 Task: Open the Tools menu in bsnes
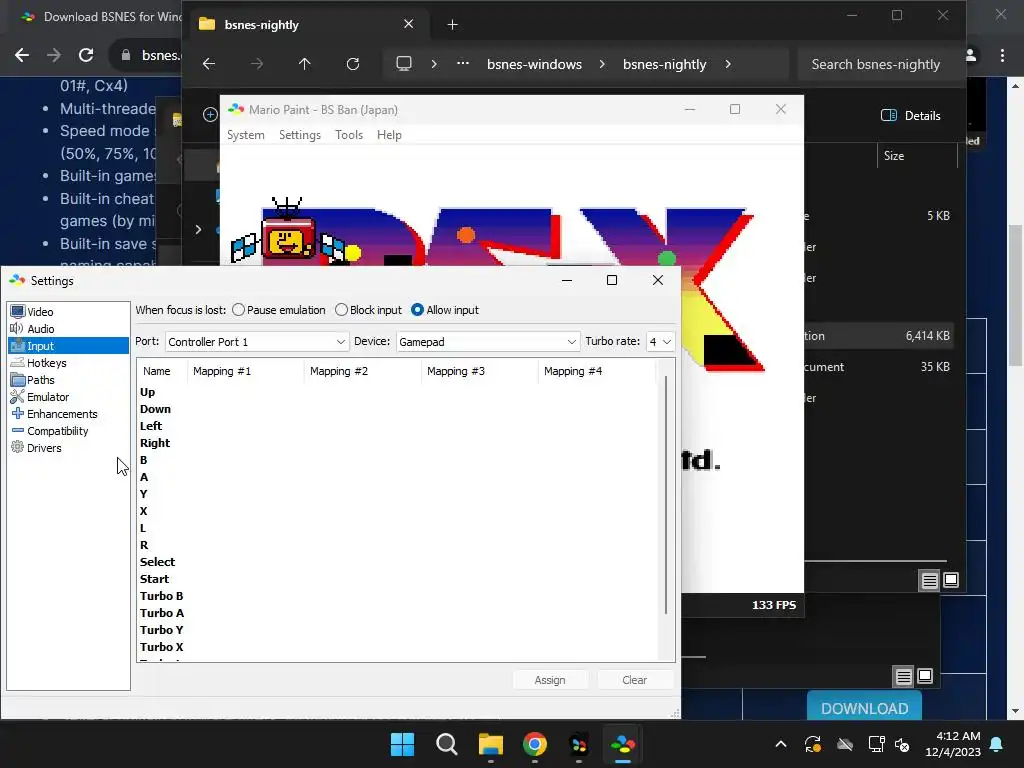coord(349,135)
